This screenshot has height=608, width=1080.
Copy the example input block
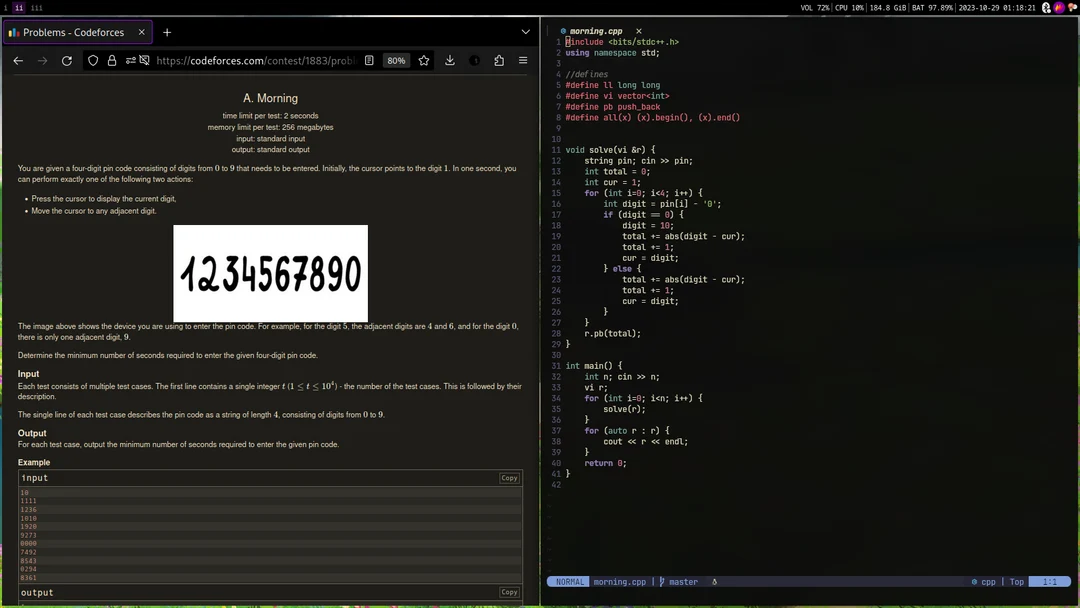click(x=509, y=477)
